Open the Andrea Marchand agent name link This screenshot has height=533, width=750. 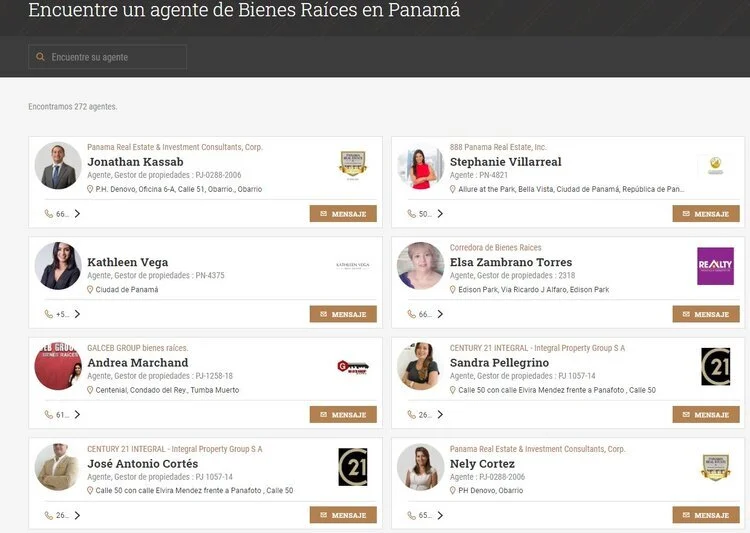(x=138, y=363)
